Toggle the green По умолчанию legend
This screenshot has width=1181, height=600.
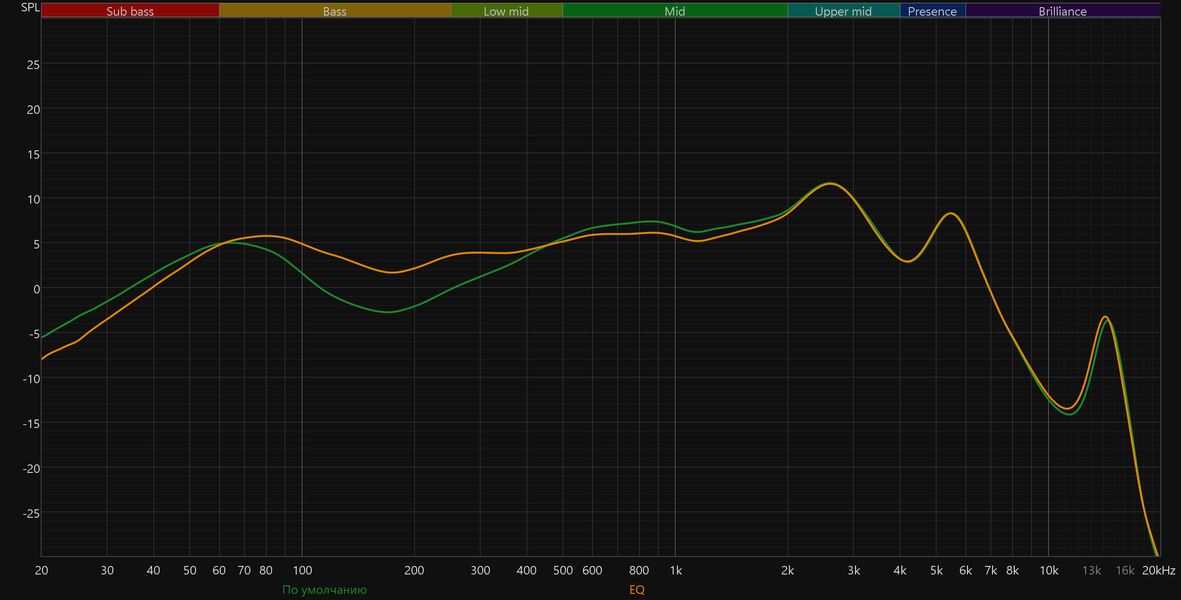(325, 590)
